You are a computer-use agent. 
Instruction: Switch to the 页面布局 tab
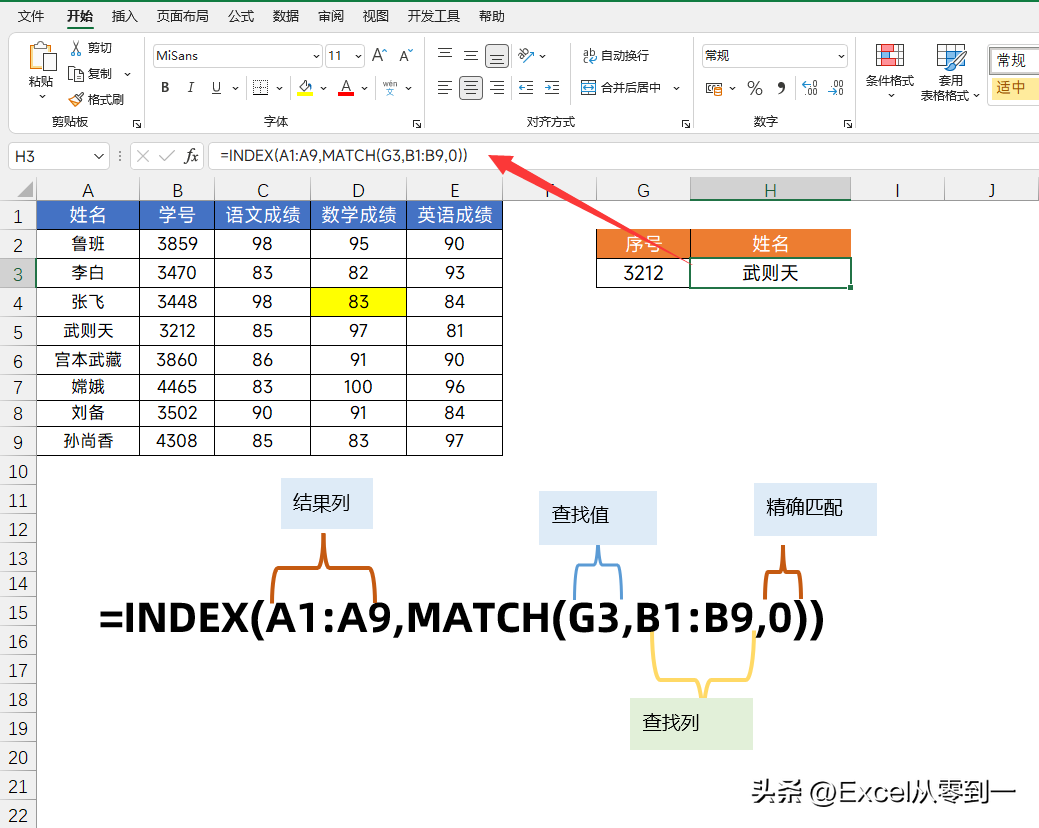(x=182, y=16)
